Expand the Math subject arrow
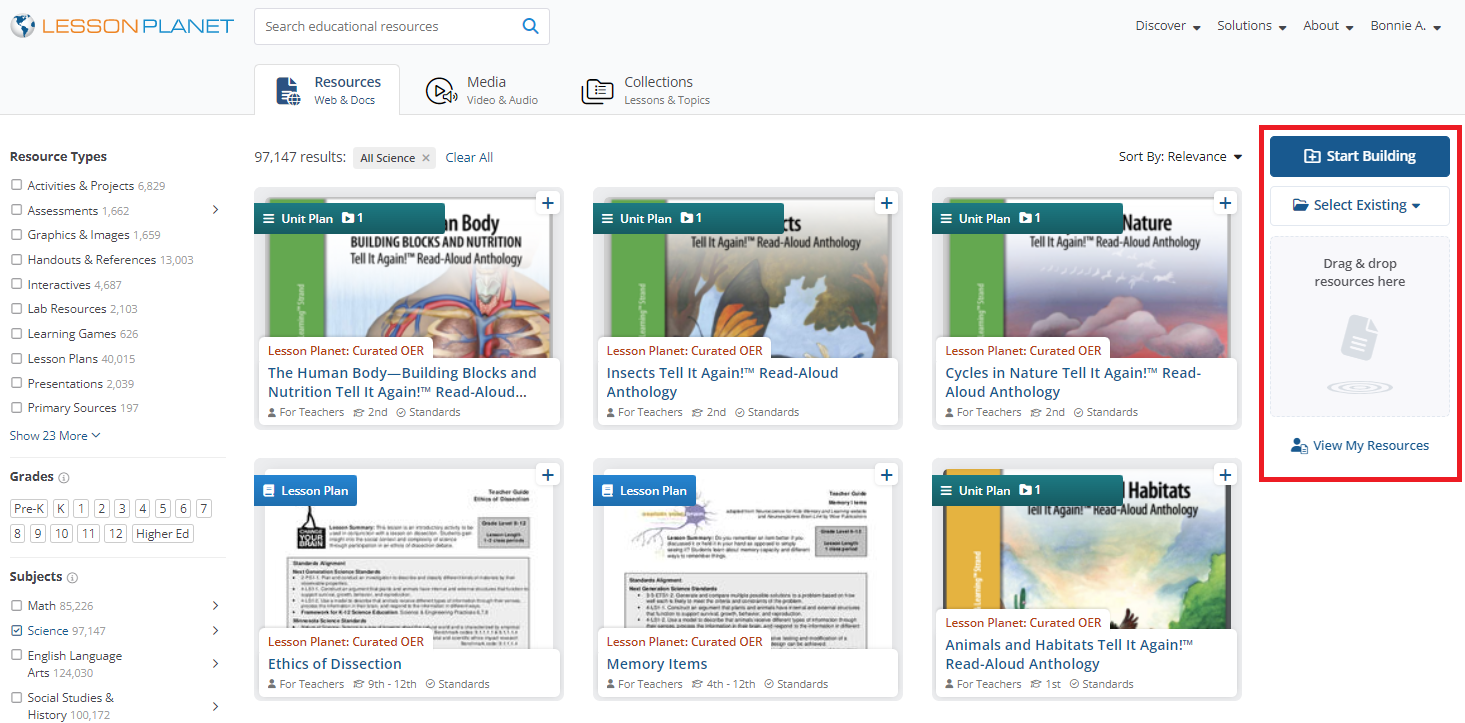Image resolution: width=1465 pixels, height=723 pixels. [x=215, y=605]
